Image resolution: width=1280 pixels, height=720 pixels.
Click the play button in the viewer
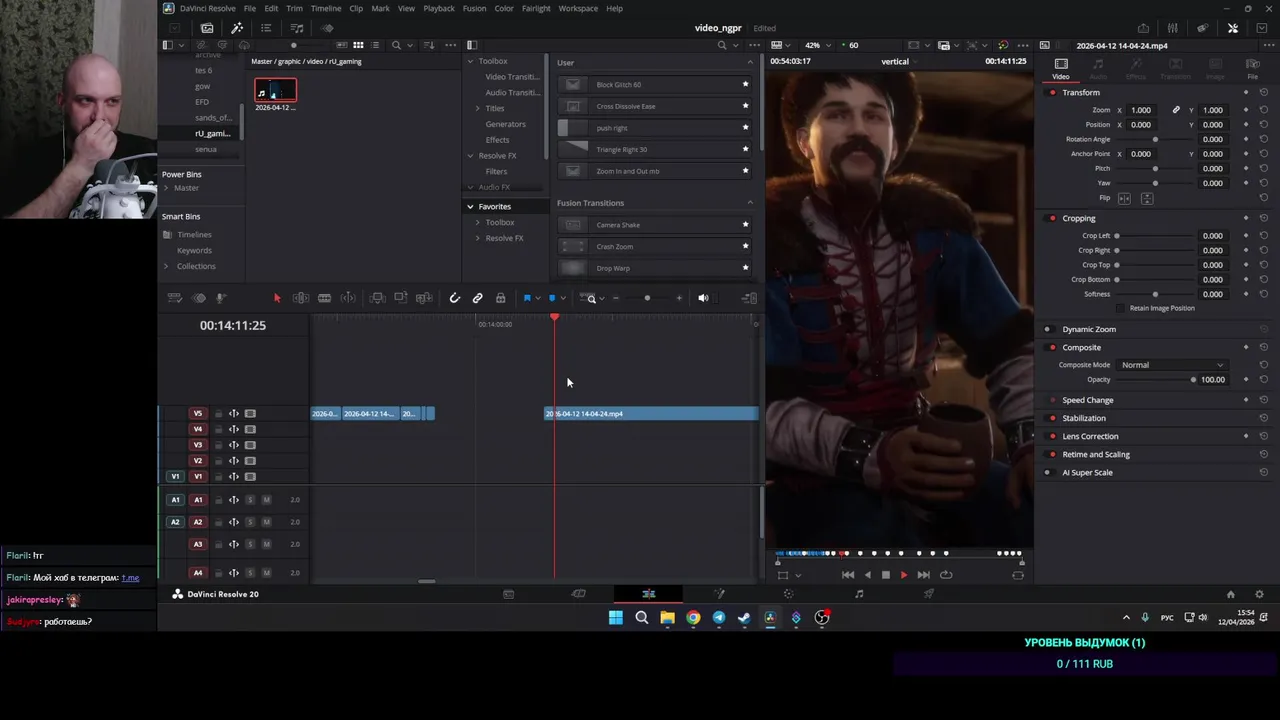[904, 575]
